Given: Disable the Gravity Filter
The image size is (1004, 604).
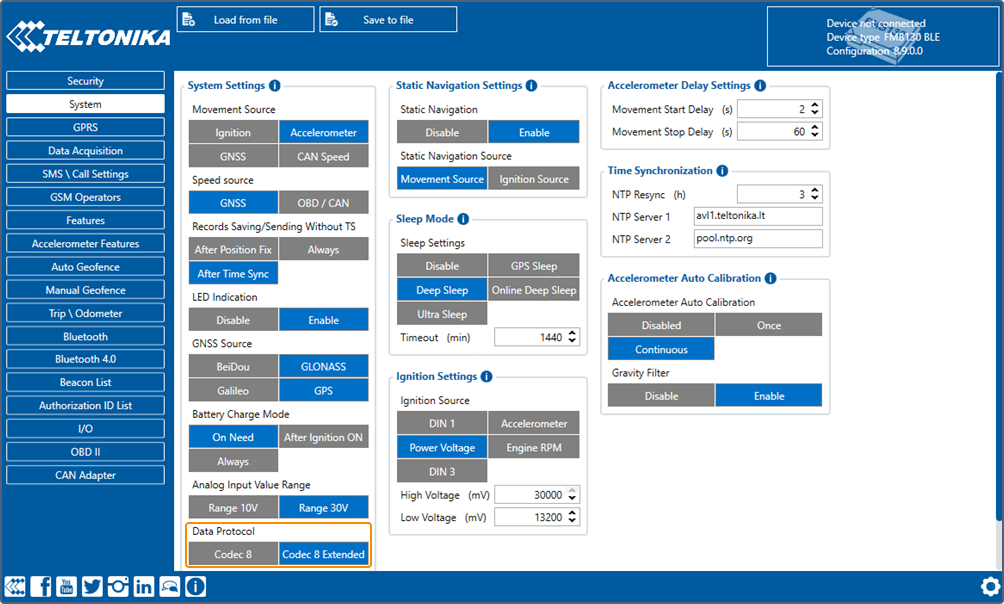Looking at the screenshot, I should 661,396.
